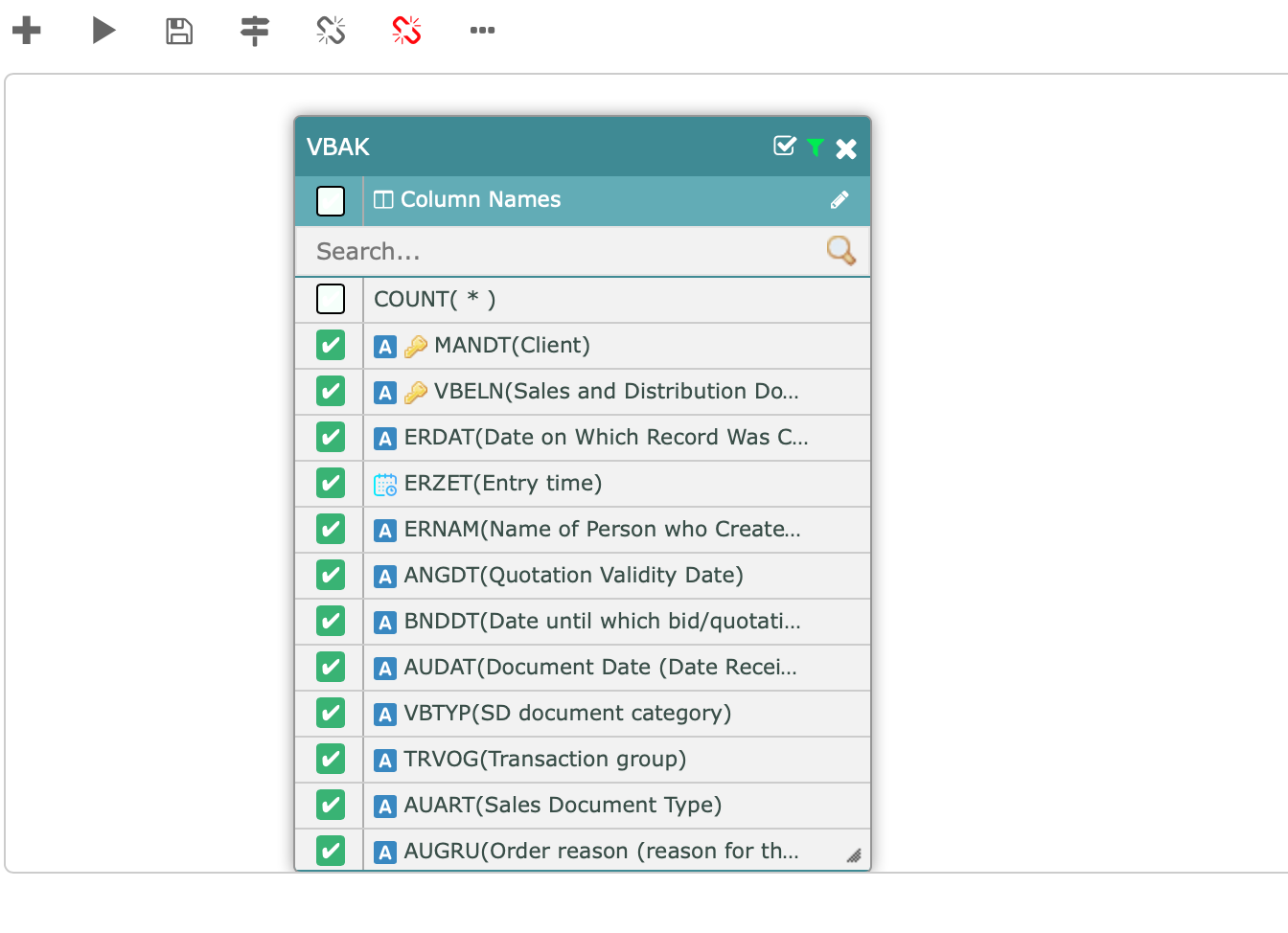Uncheck the ERZET(Entry time) checkbox
The image size is (1288, 933).
331,483
